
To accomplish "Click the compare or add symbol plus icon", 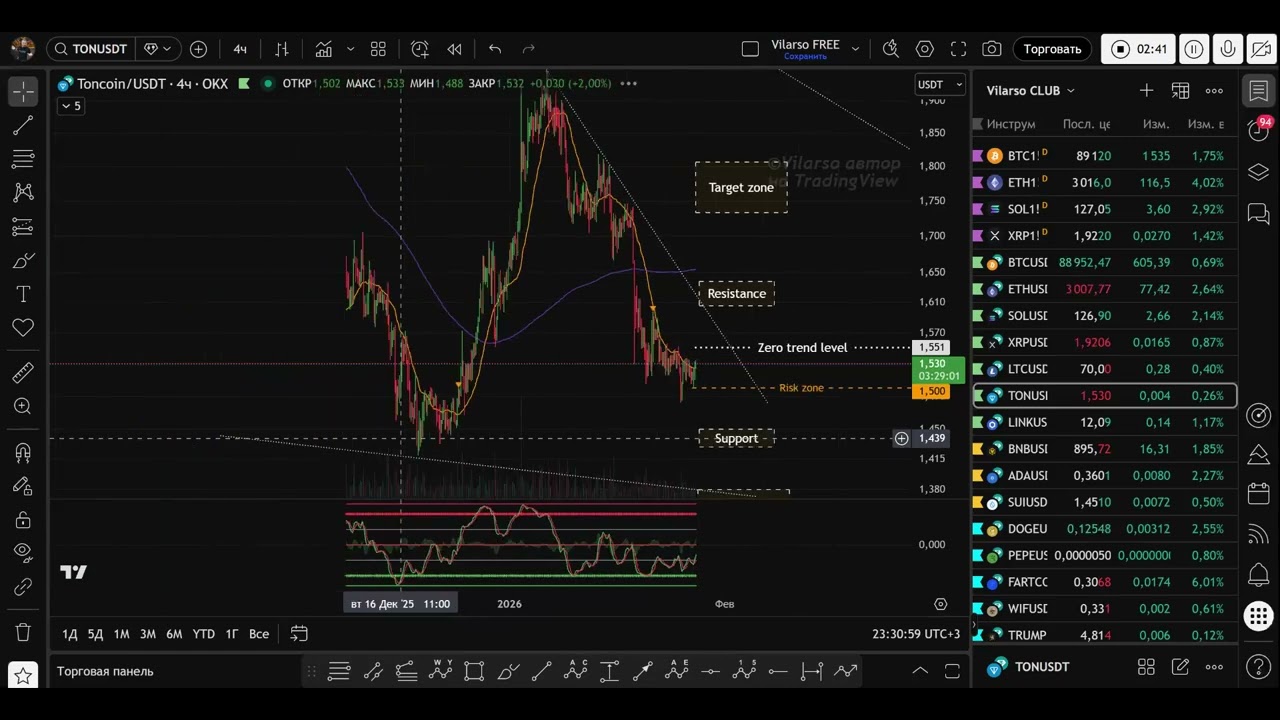I will point(198,49).
